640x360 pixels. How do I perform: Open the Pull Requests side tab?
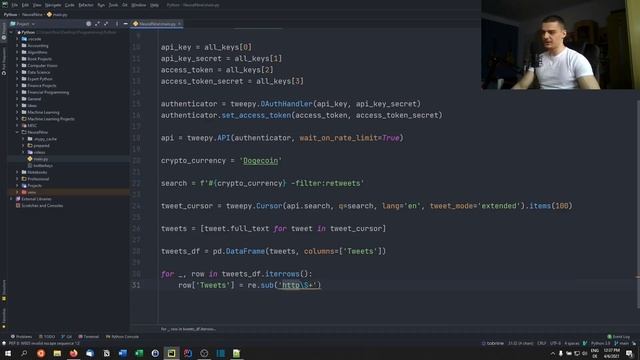coord(4,61)
